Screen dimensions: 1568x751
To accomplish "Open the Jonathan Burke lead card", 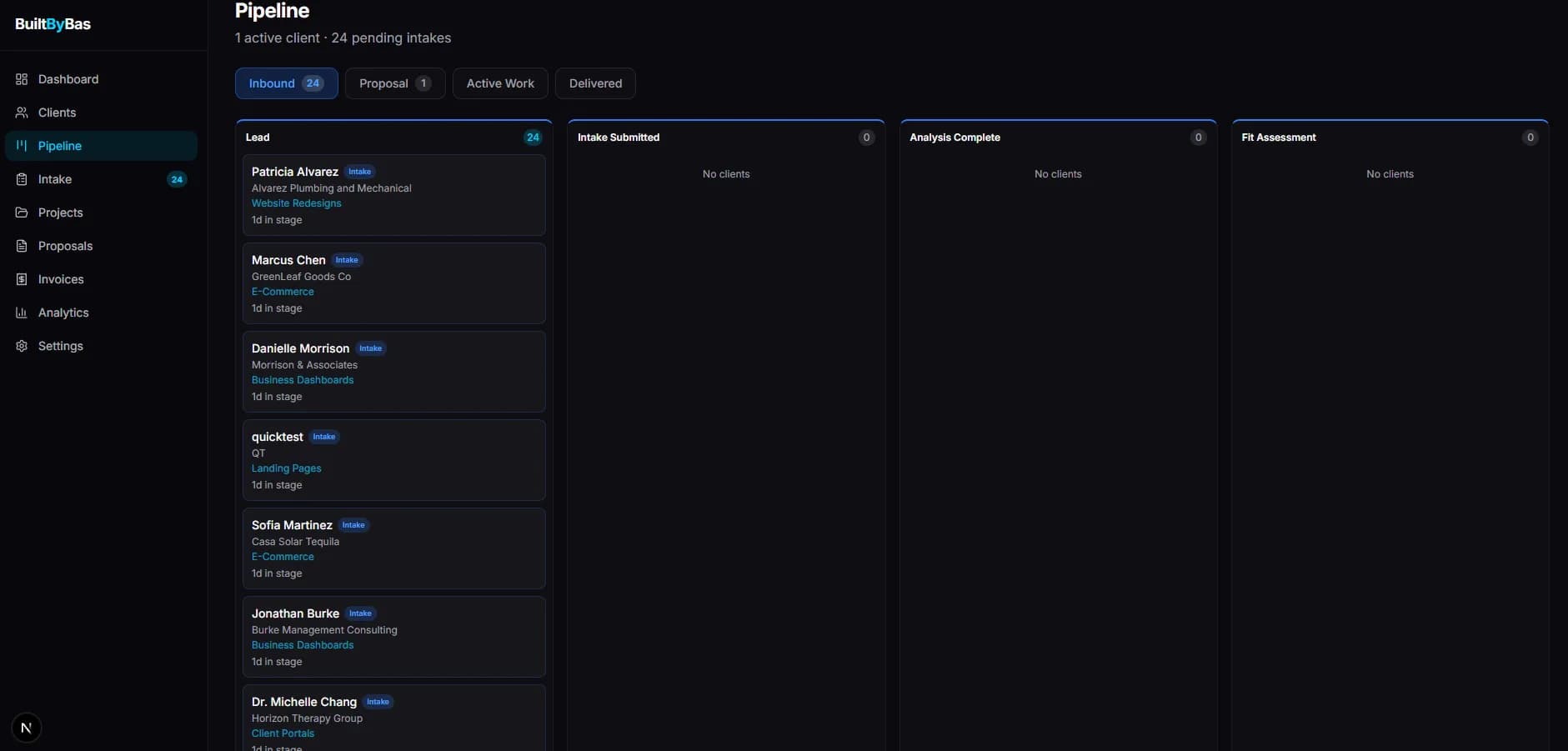I will (393, 637).
